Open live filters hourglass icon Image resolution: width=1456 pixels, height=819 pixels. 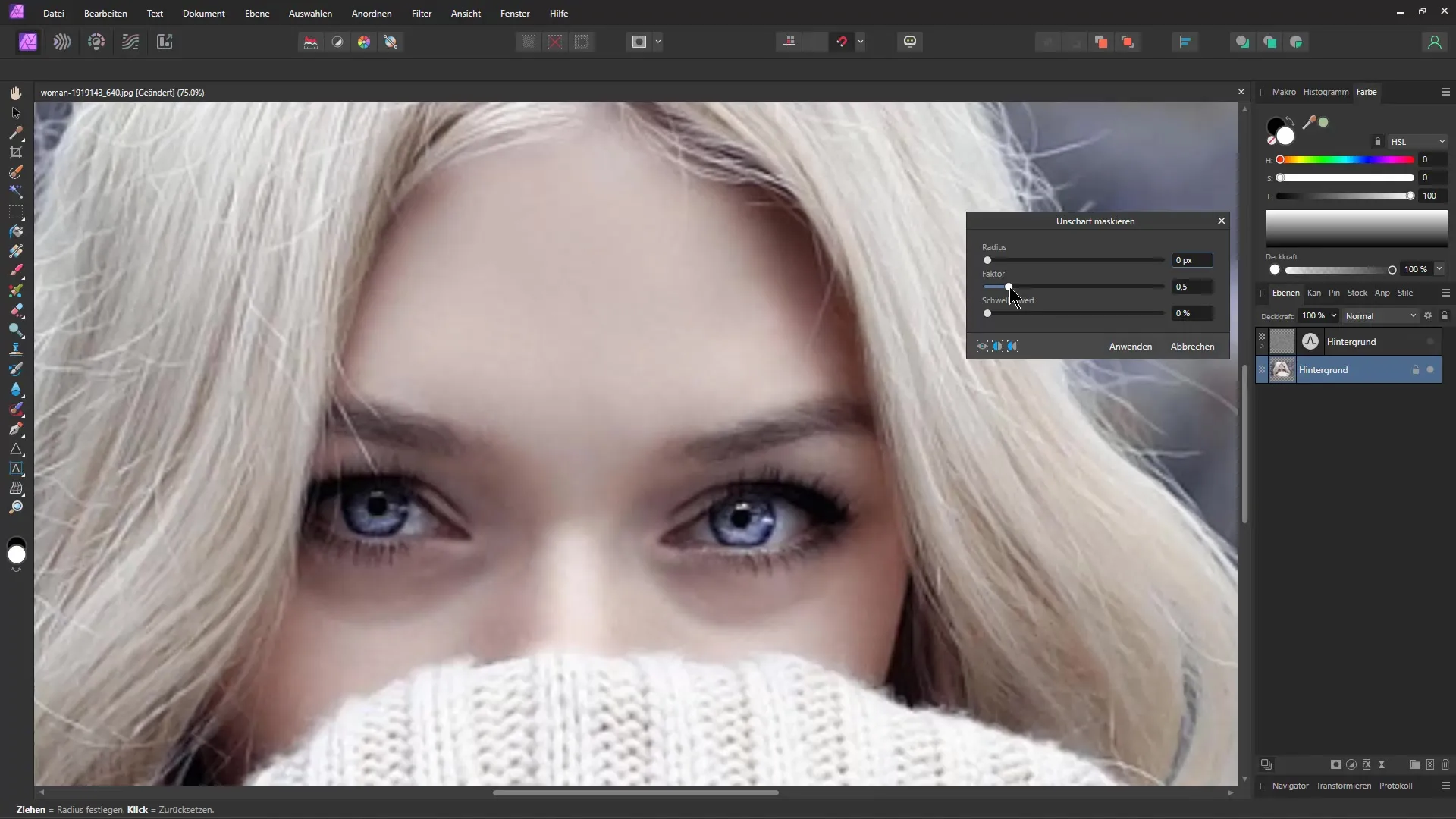tap(1382, 764)
